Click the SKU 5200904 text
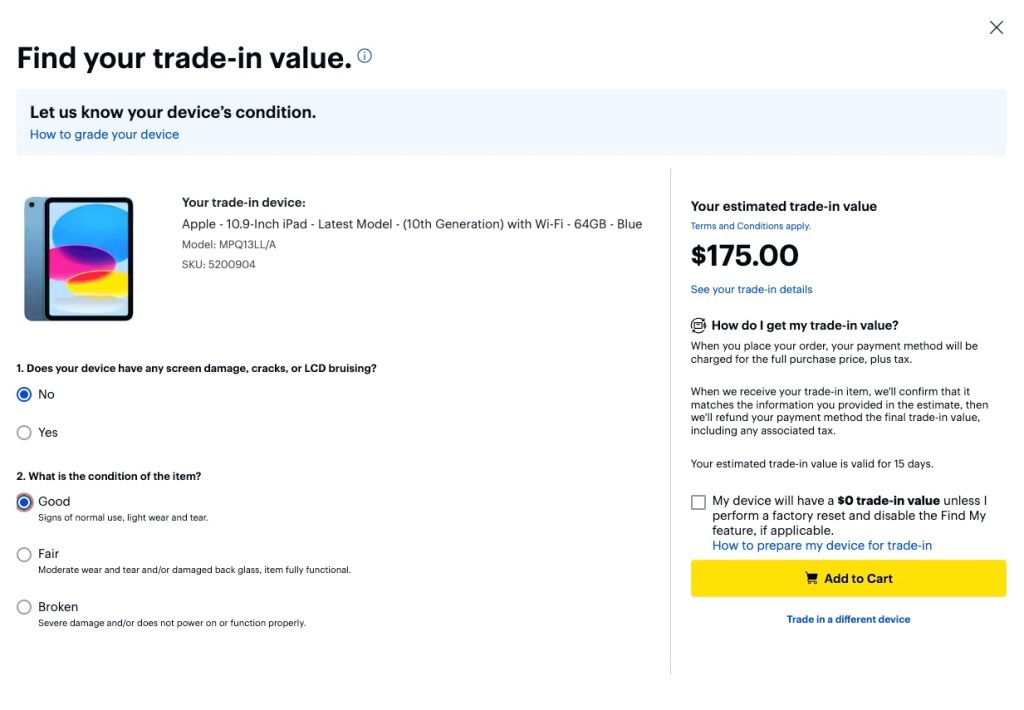The width and height of the screenshot is (1024, 710). coord(218,264)
